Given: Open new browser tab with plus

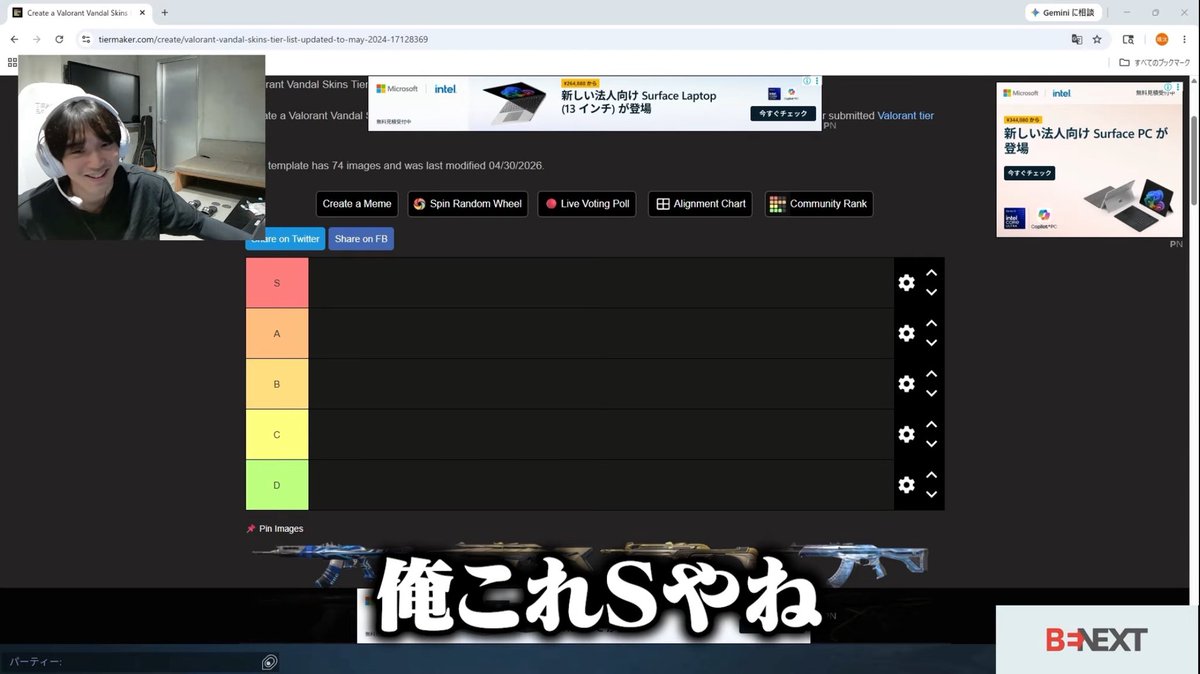Looking at the screenshot, I should (x=164, y=12).
